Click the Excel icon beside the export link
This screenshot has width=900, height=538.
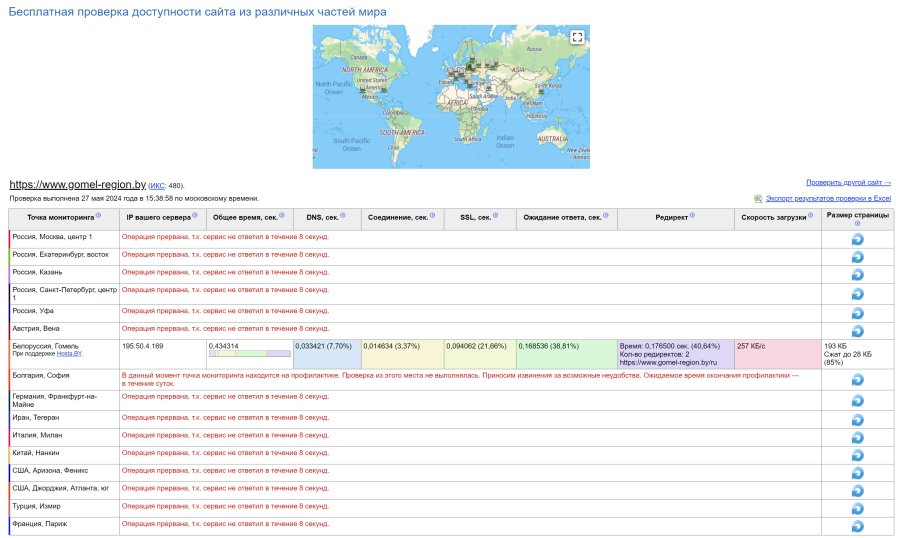(759, 199)
